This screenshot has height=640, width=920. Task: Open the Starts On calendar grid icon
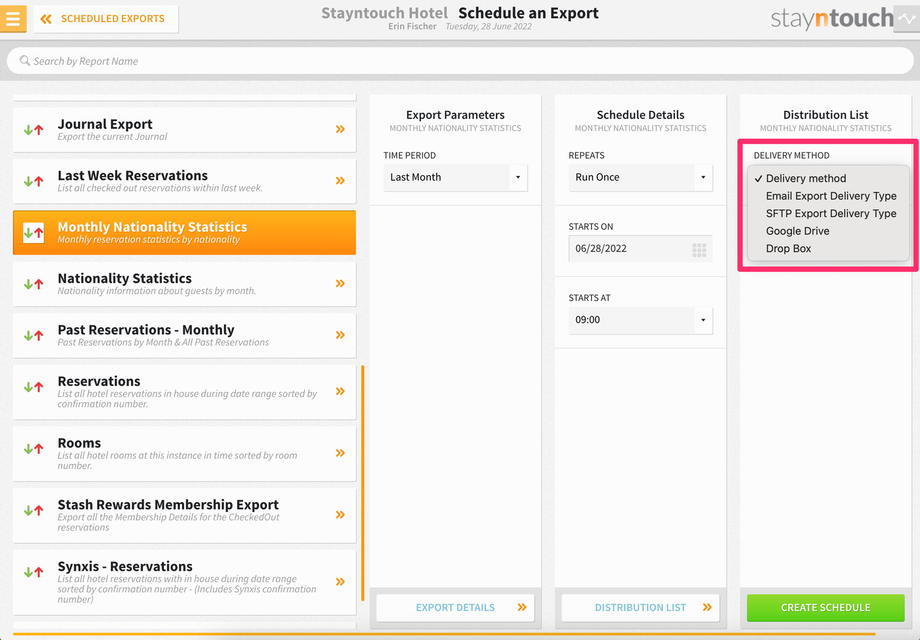(x=699, y=250)
